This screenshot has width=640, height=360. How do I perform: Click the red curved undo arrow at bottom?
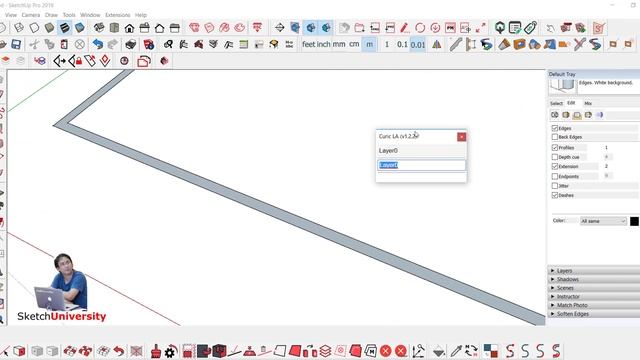coord(119,351)
